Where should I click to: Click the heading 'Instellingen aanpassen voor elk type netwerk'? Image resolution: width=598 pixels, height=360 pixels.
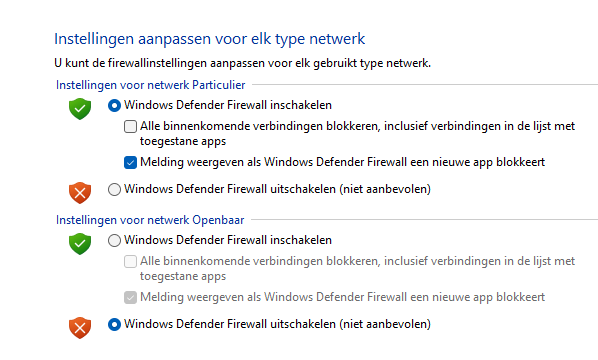[209, 39]
